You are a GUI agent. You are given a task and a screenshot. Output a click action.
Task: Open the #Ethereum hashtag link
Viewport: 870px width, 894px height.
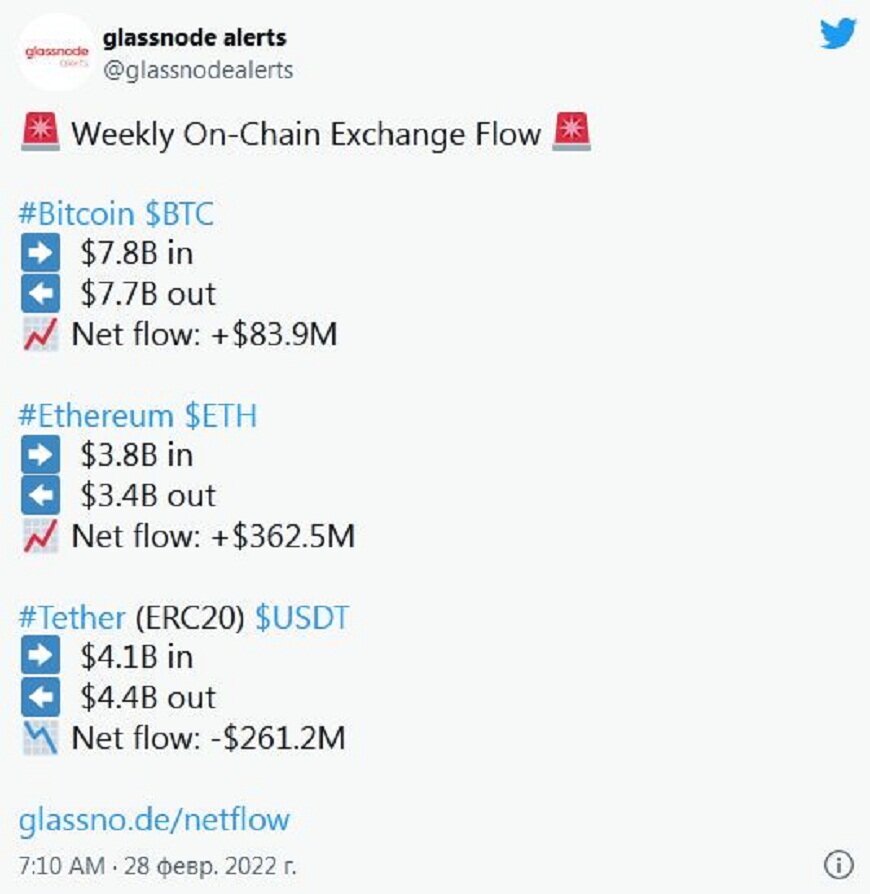96,416
